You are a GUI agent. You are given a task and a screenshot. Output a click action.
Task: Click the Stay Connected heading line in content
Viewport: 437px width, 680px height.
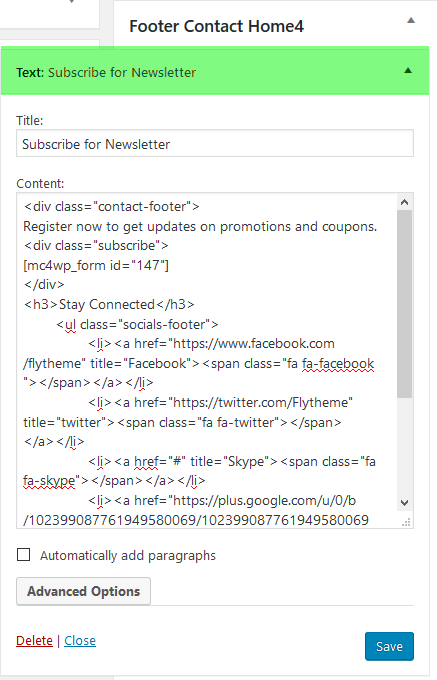coord(109,304)
